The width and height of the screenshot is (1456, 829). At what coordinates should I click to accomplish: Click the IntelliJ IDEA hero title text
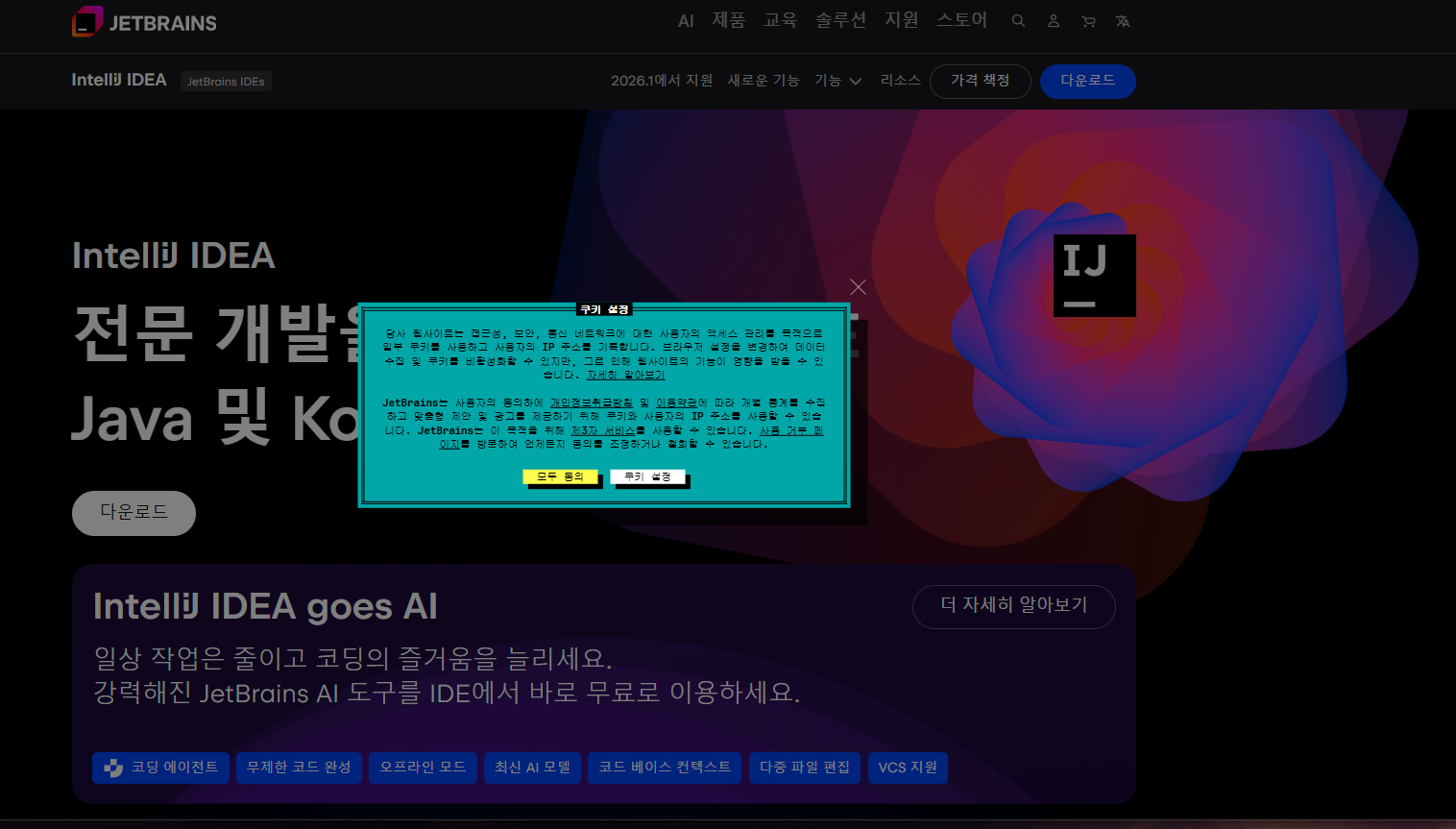pos(174,256)
